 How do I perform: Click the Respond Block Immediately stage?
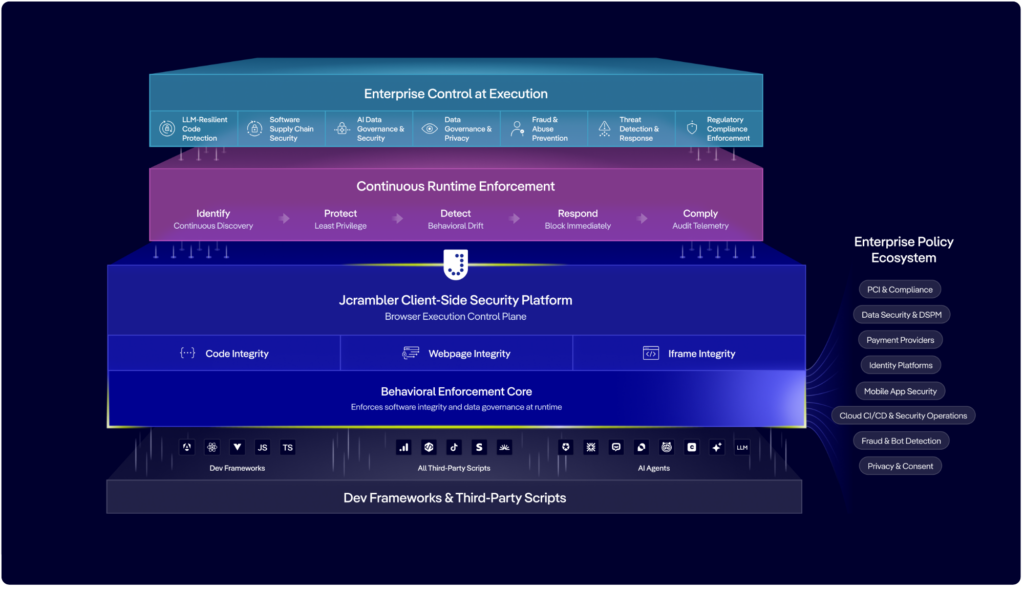[577, 219]
